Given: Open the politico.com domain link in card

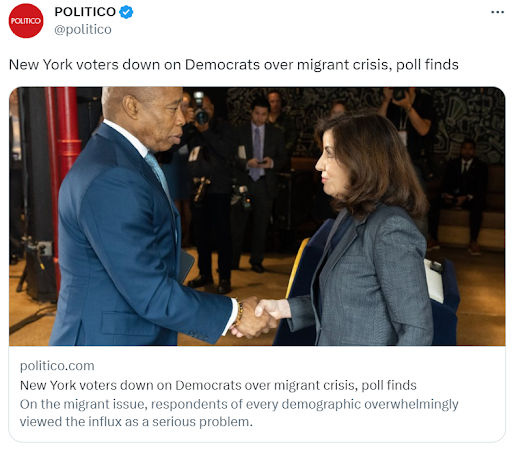Looking at the screenshot, I should pyautogui.click(x=57, y=366).
